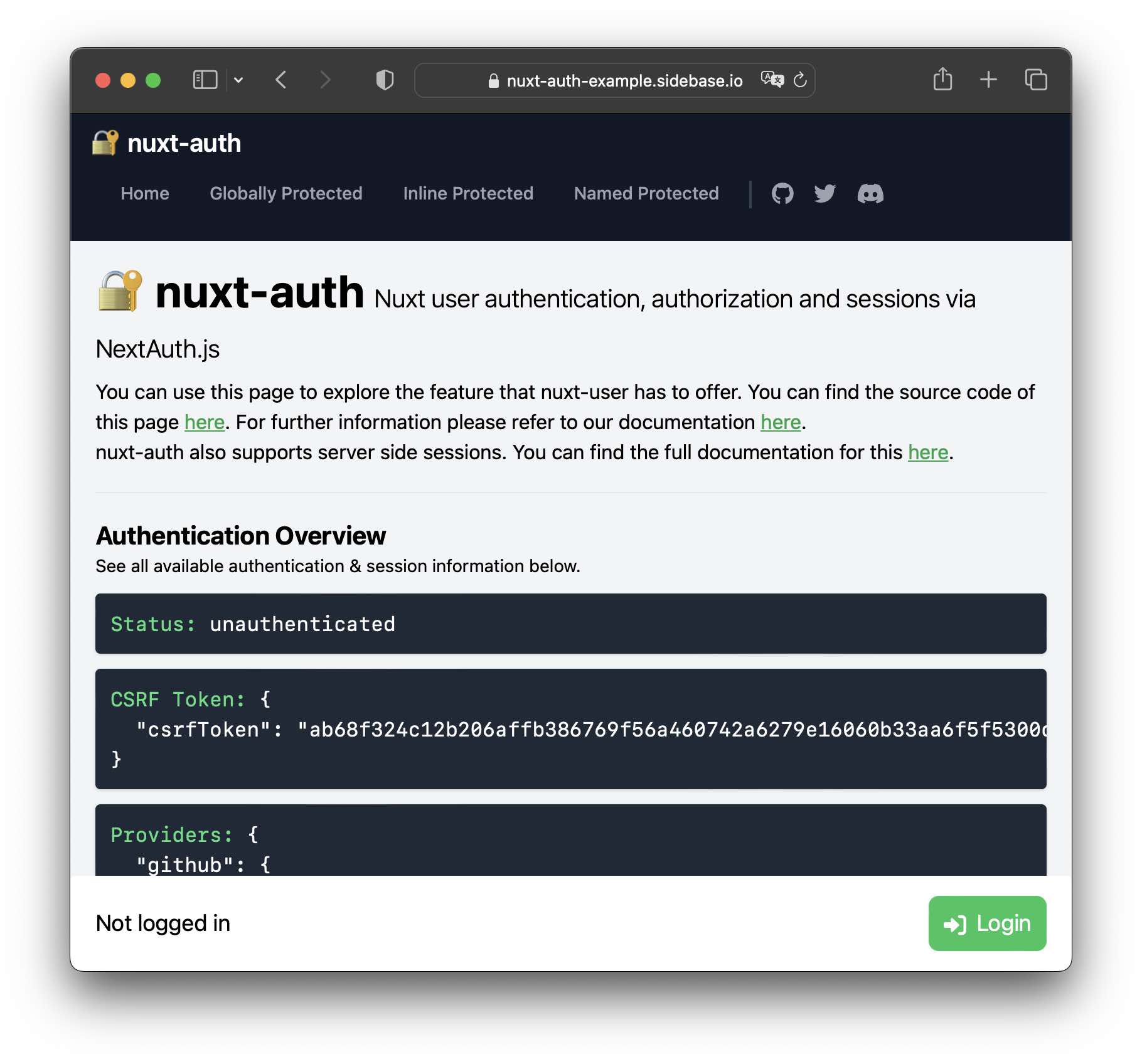
Task: Click the 'Providers:' label
Action: point(171,835)
